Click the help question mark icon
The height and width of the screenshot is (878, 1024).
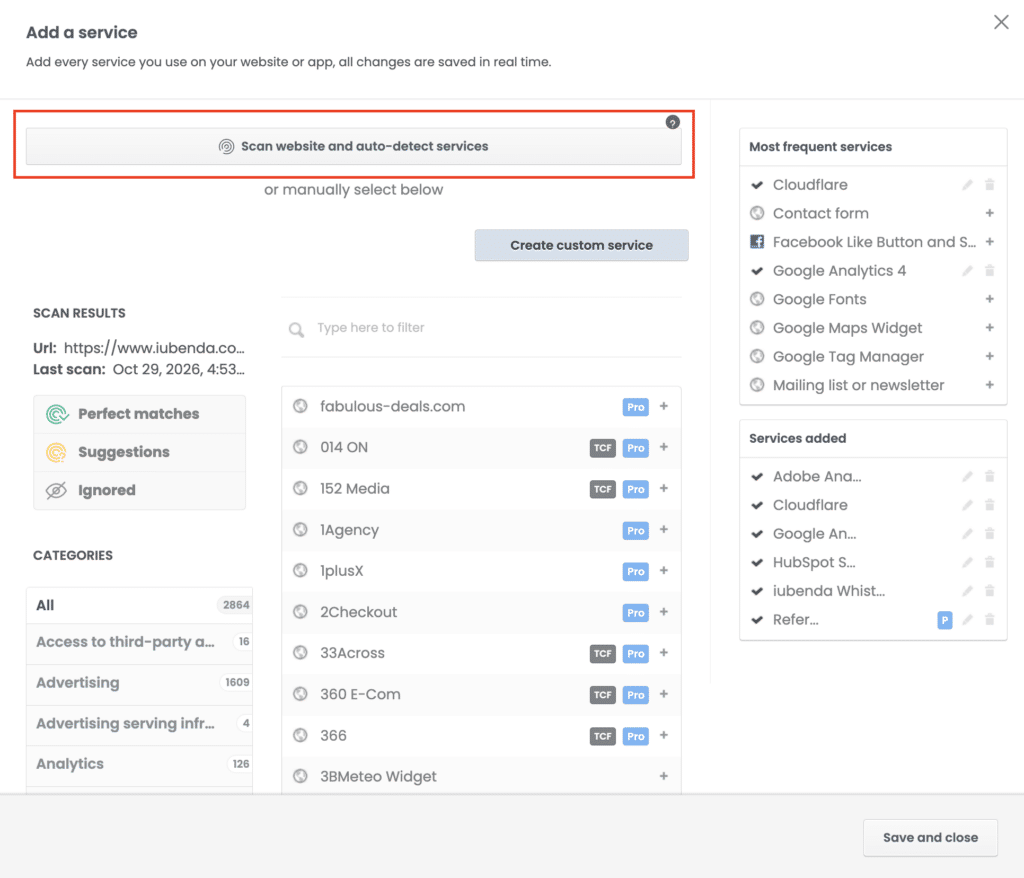[673, 122]
